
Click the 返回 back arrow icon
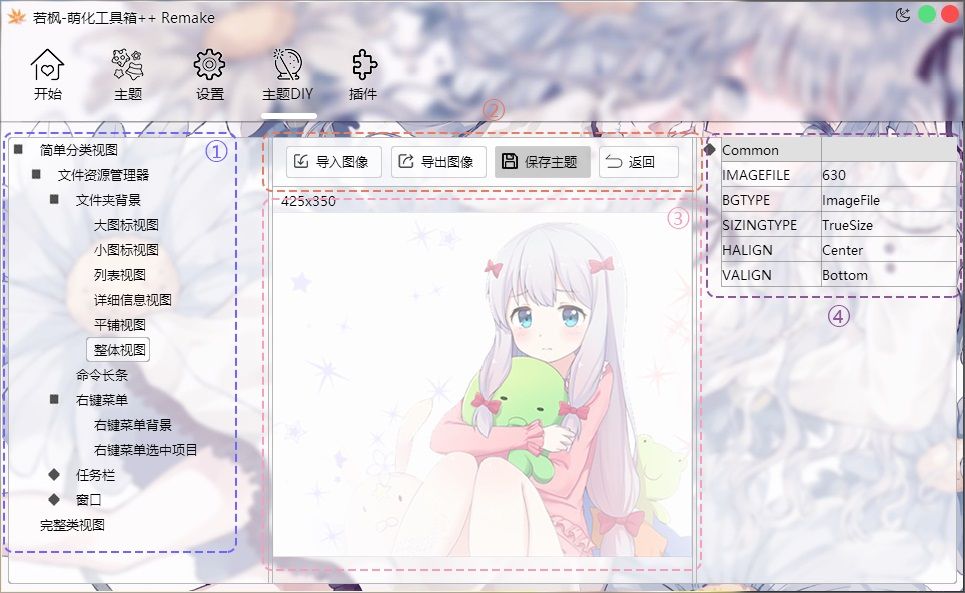tap(614, 161)
